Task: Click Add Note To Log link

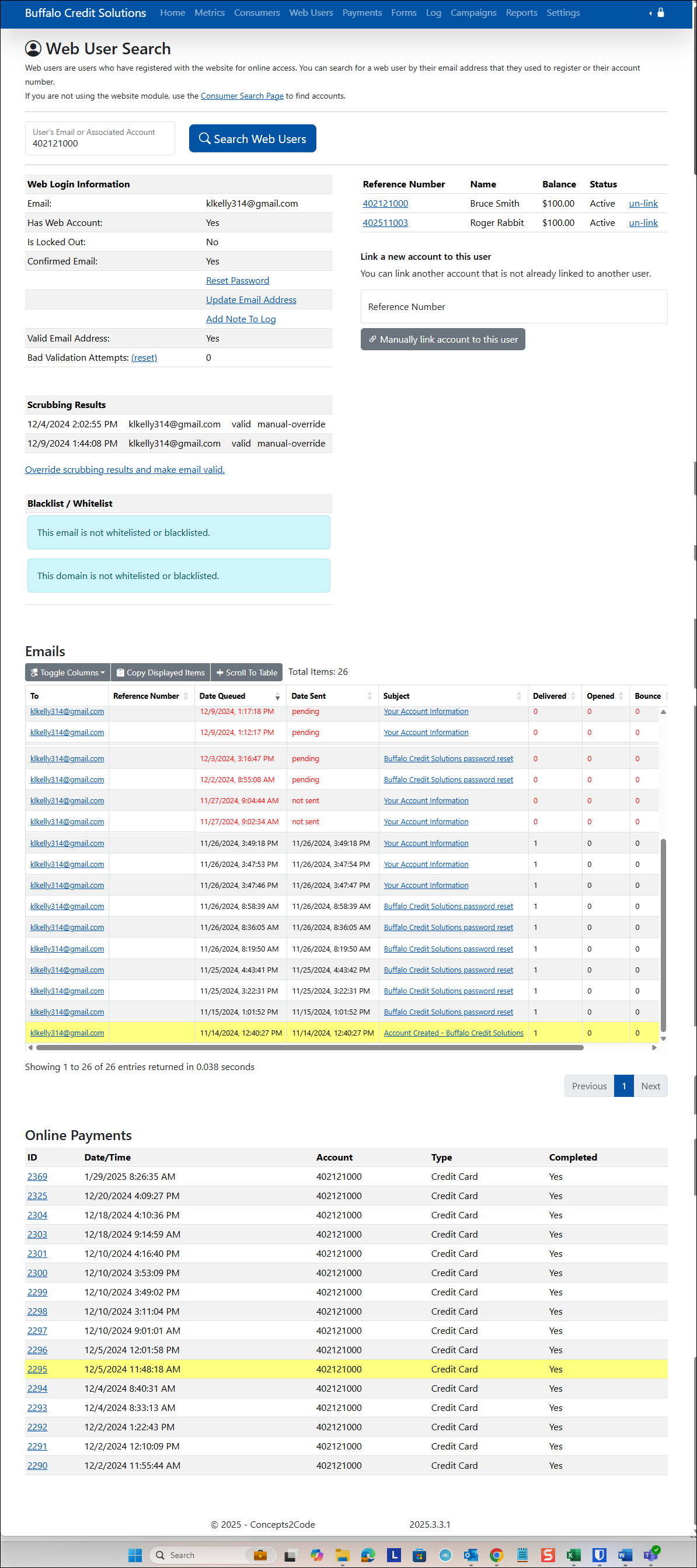Action: point(241,319)
